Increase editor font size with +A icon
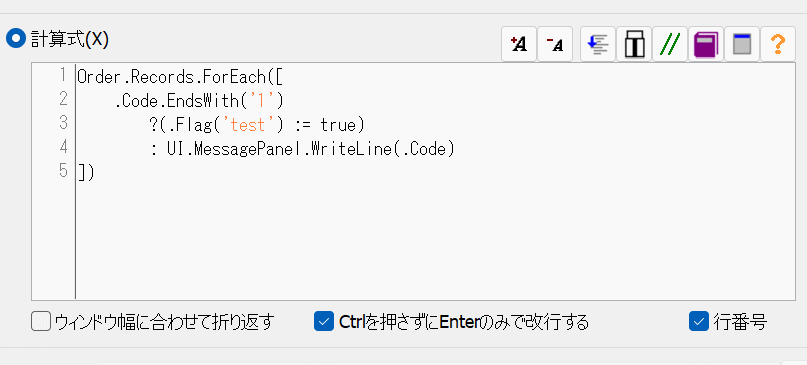 (x=519, y=45)
